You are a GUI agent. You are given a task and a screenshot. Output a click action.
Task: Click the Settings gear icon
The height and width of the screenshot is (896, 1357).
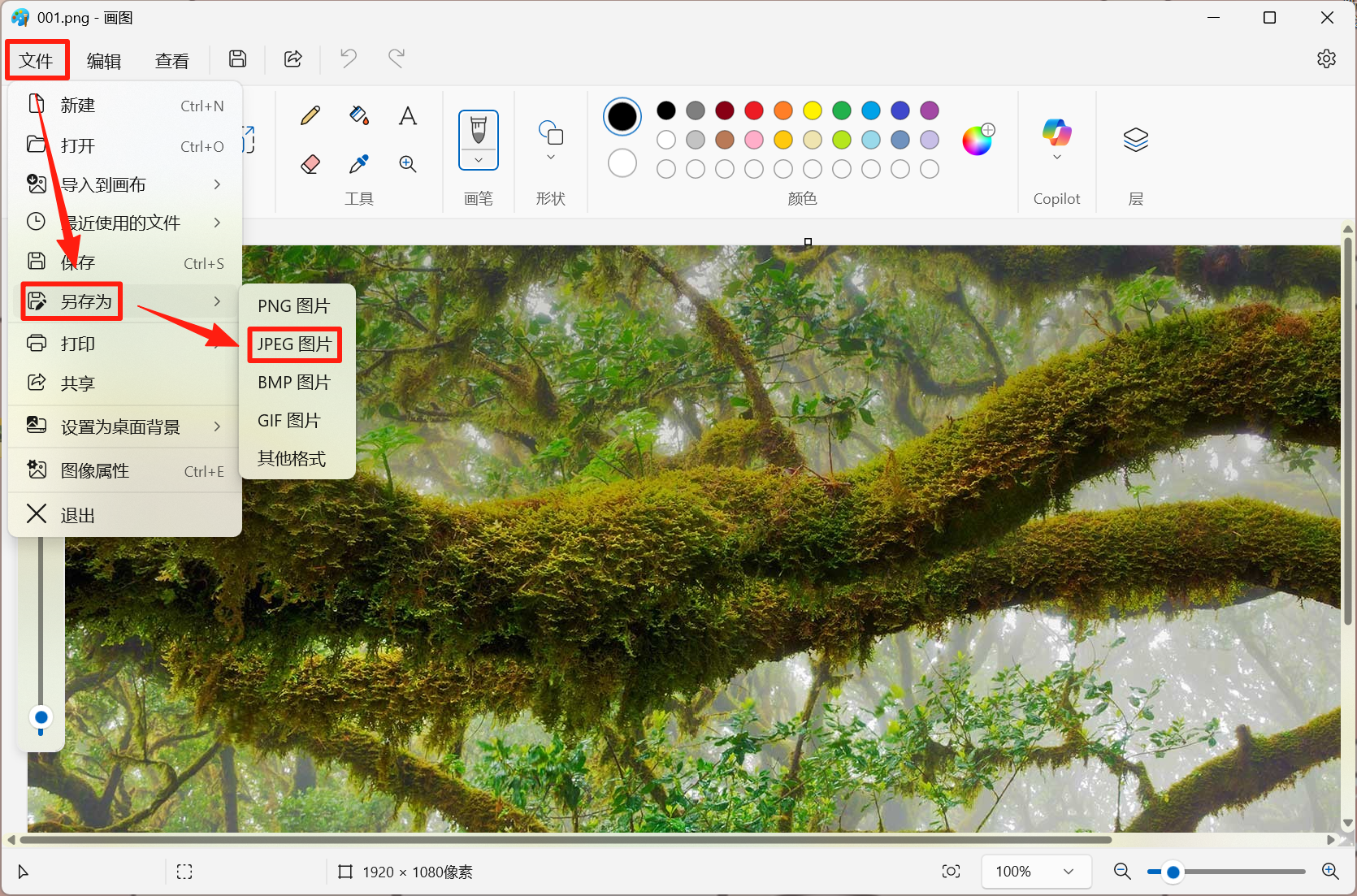(1326, 58)
